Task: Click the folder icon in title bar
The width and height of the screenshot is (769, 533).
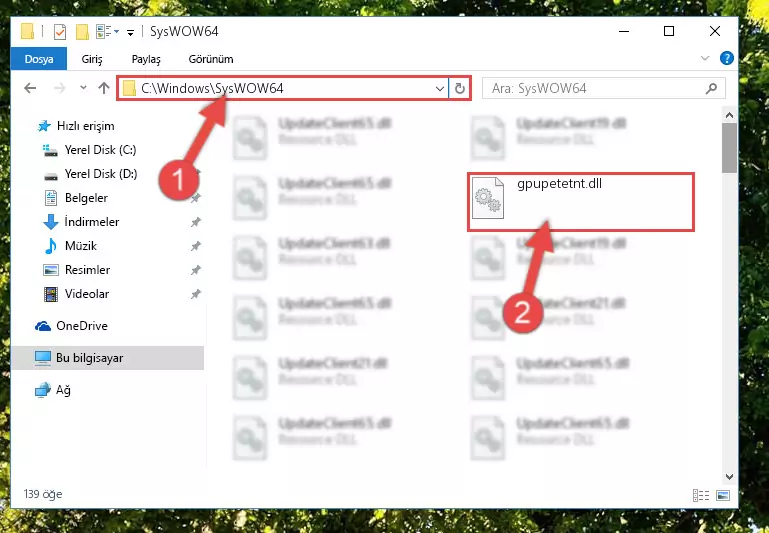Action: click(x=27, y=32)
